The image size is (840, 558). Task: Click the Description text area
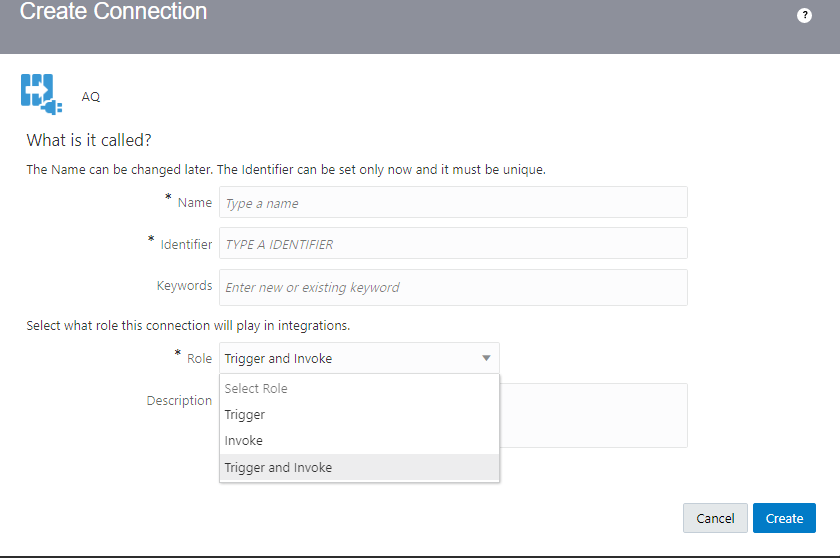[x=594, y=416]
